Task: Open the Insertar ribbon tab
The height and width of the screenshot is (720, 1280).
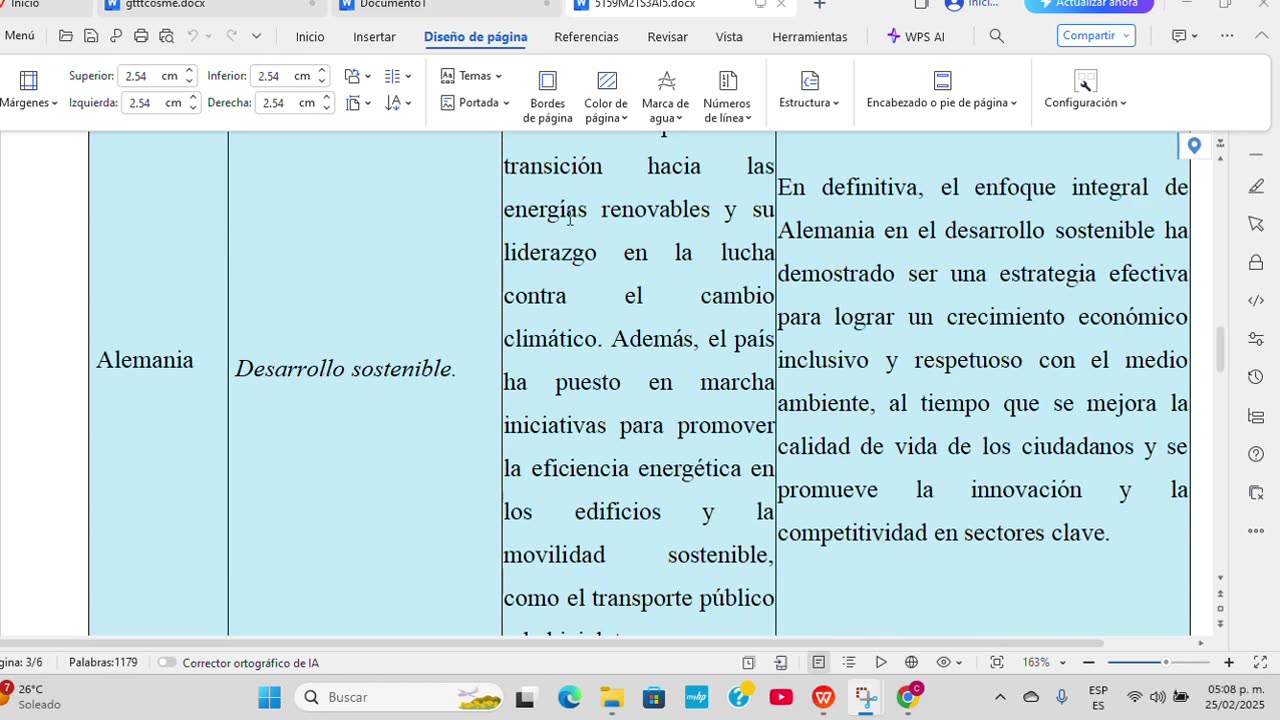Action: click(374, 37)
